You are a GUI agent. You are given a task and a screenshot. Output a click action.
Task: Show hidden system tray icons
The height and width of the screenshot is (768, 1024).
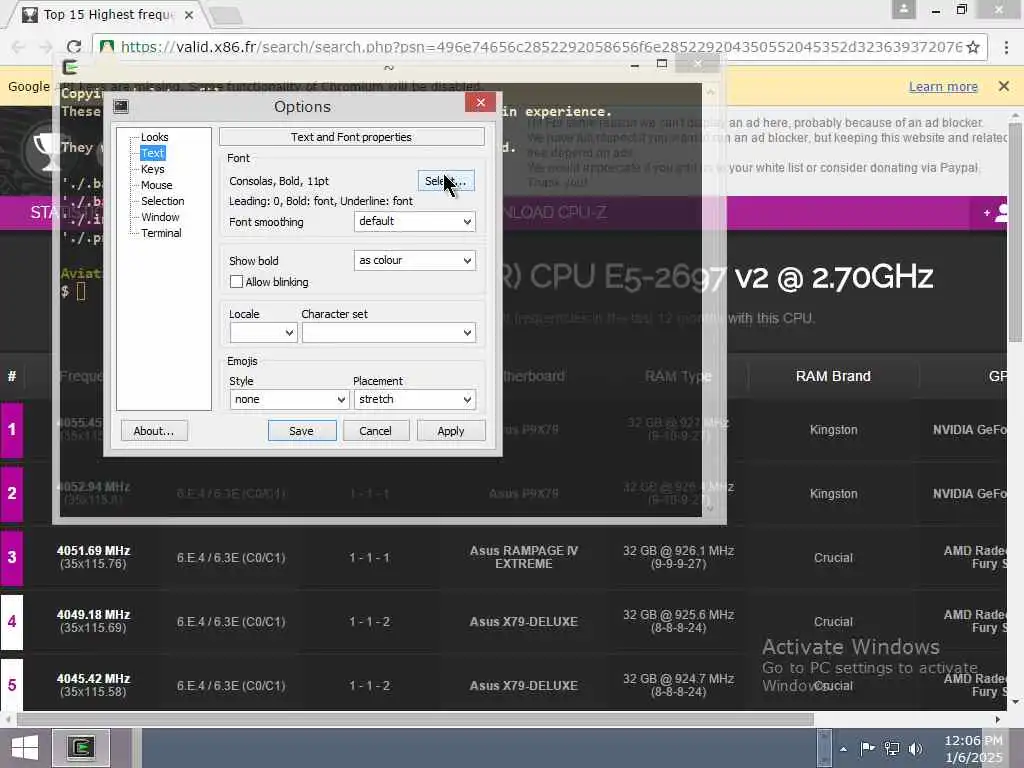click(x=843, y=749)
